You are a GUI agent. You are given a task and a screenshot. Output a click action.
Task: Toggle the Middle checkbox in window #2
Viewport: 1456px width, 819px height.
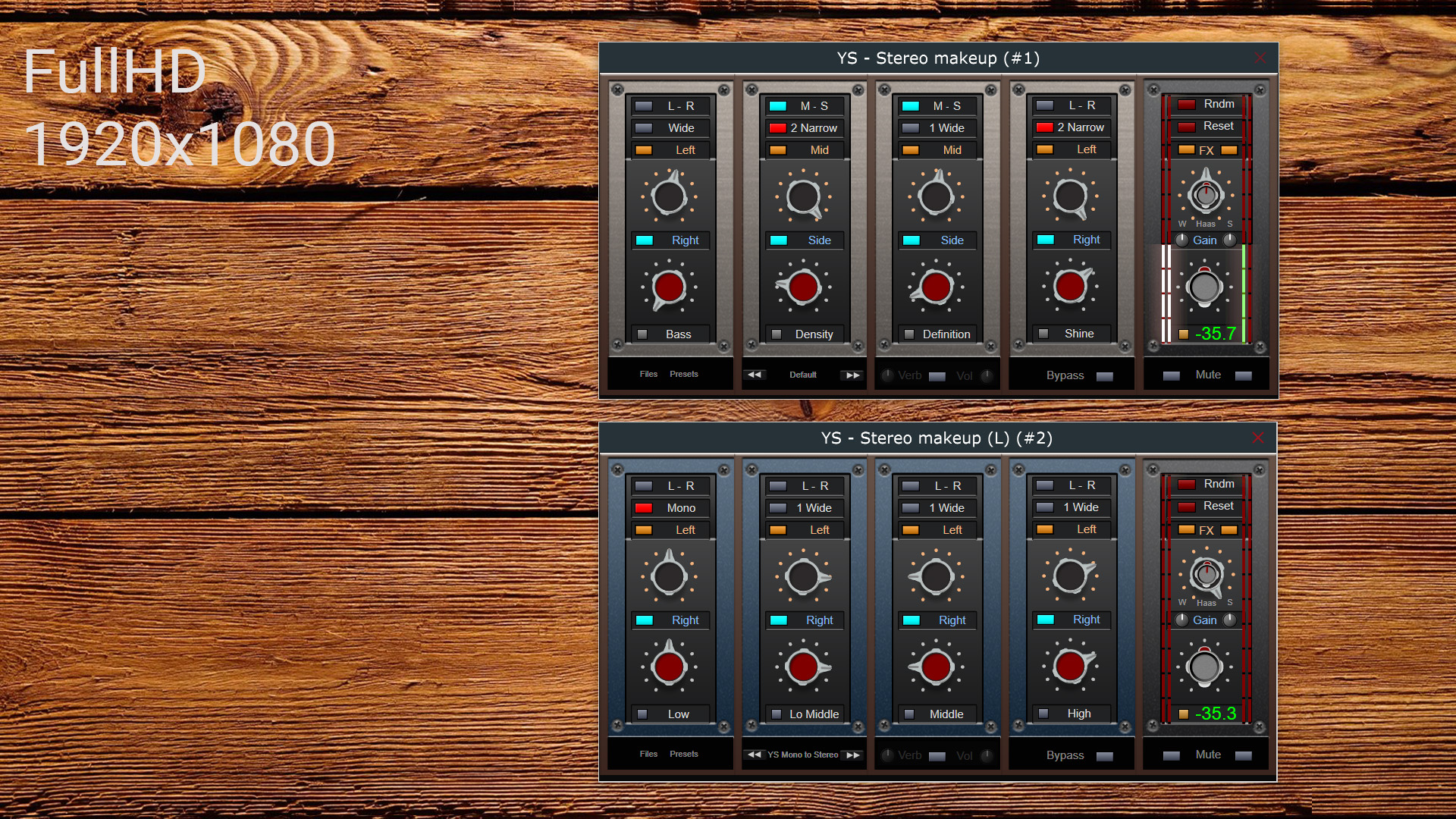(909, 714)
